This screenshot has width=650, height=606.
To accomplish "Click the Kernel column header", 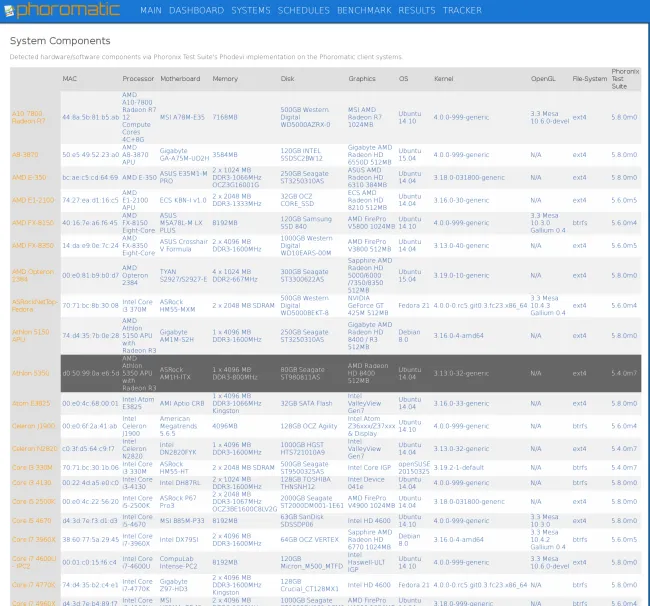I will [444, 79].
